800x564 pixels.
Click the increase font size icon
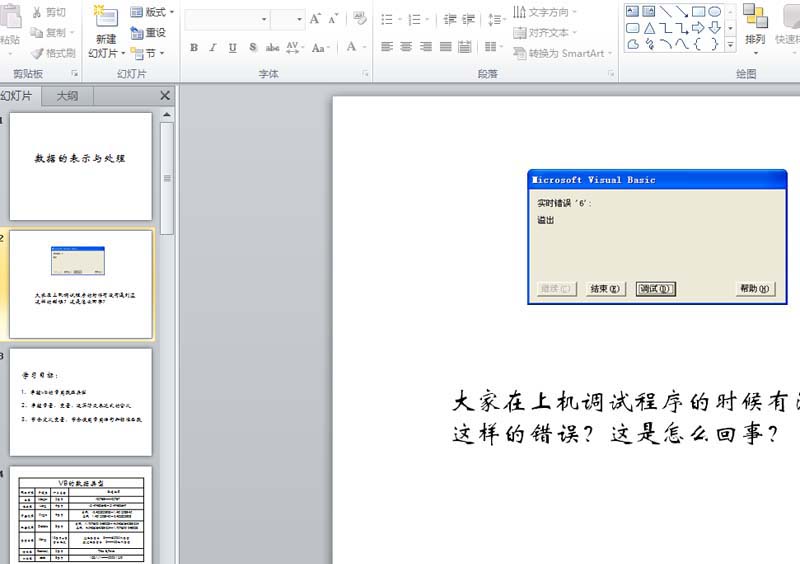click(315, 19)
